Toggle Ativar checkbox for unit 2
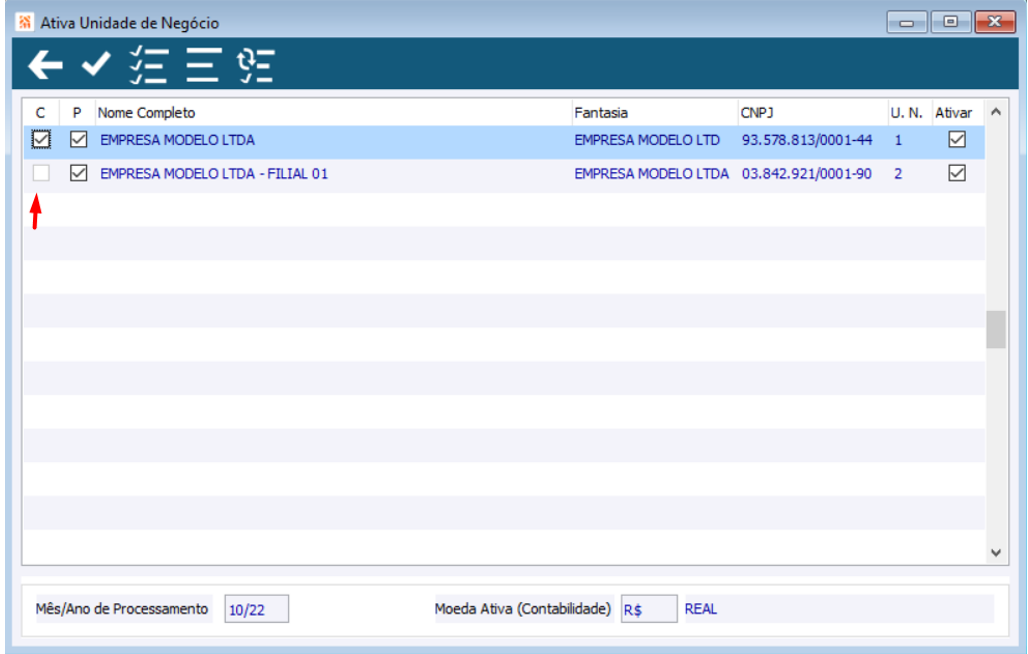1028x654 pixels. point(957,173)
